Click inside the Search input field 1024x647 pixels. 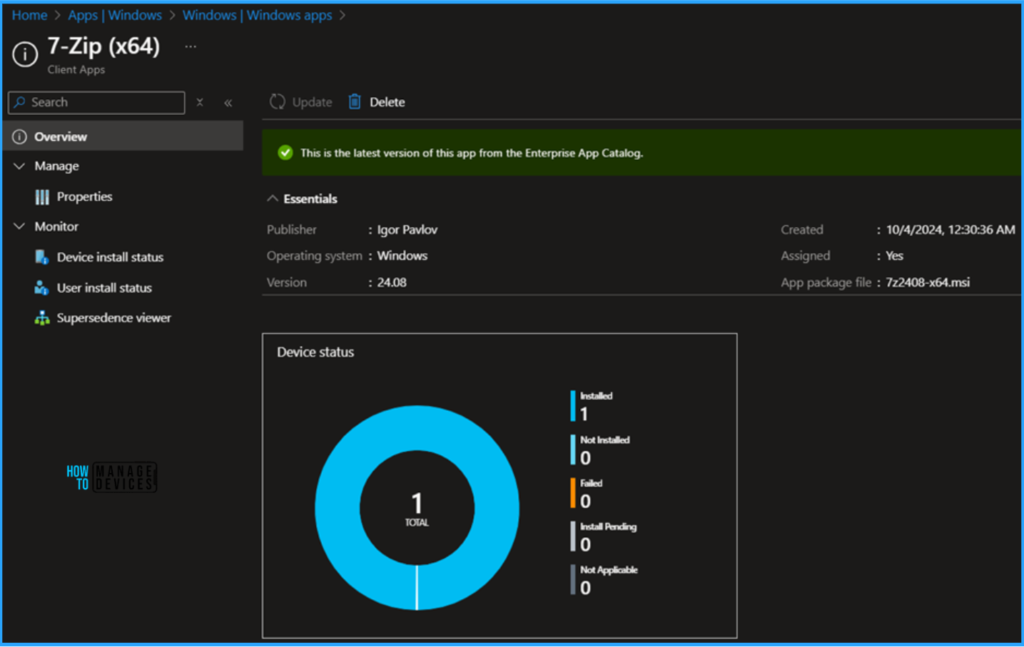(97, 103)
